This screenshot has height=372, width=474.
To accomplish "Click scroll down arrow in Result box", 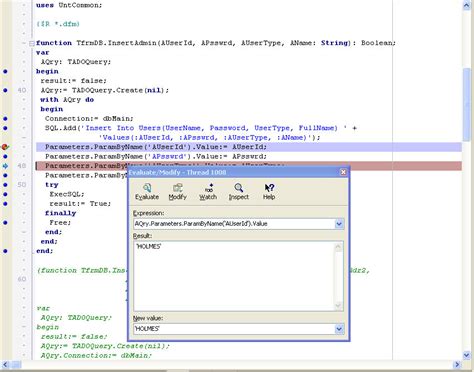I will point(338,306).
